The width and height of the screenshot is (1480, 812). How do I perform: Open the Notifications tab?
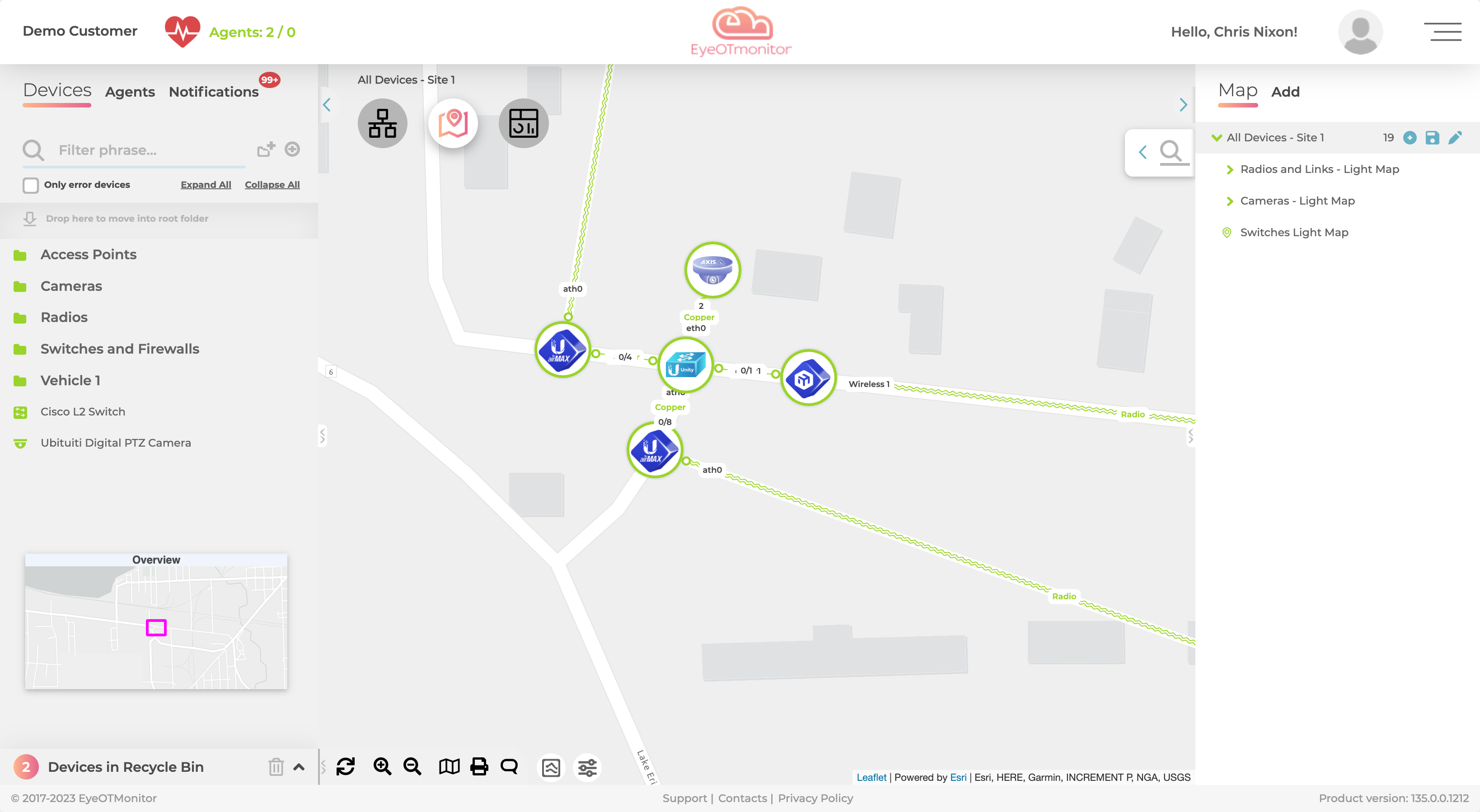(214, 92)
